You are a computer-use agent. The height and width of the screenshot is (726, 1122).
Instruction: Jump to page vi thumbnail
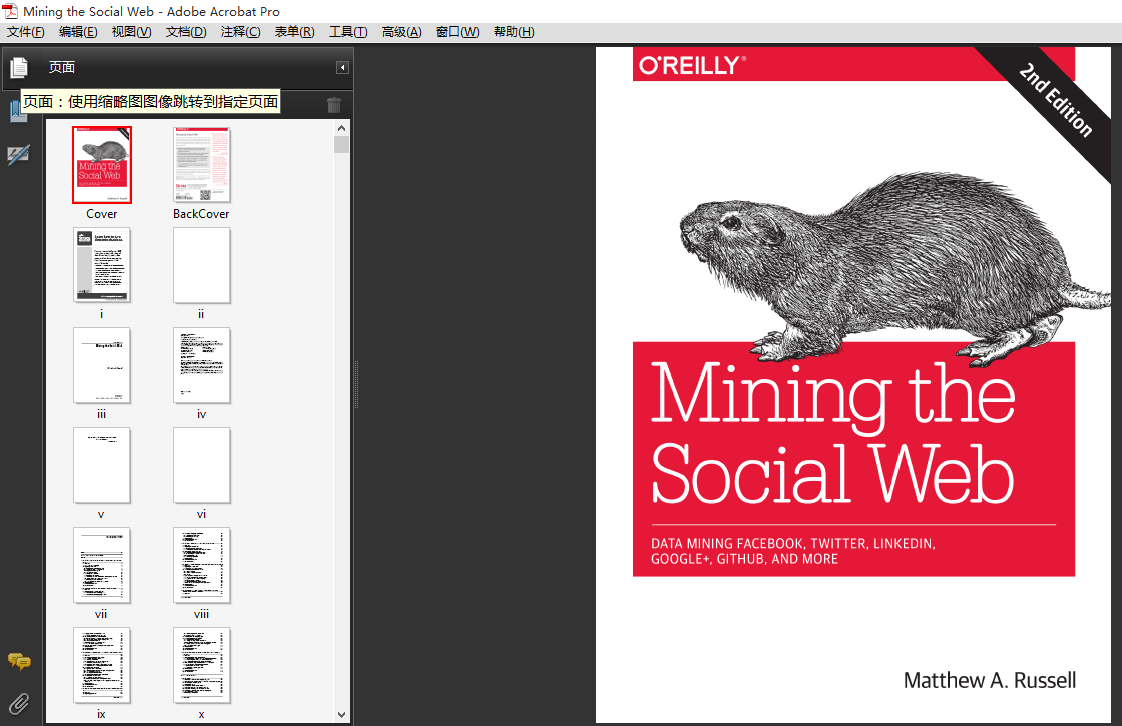202,466
